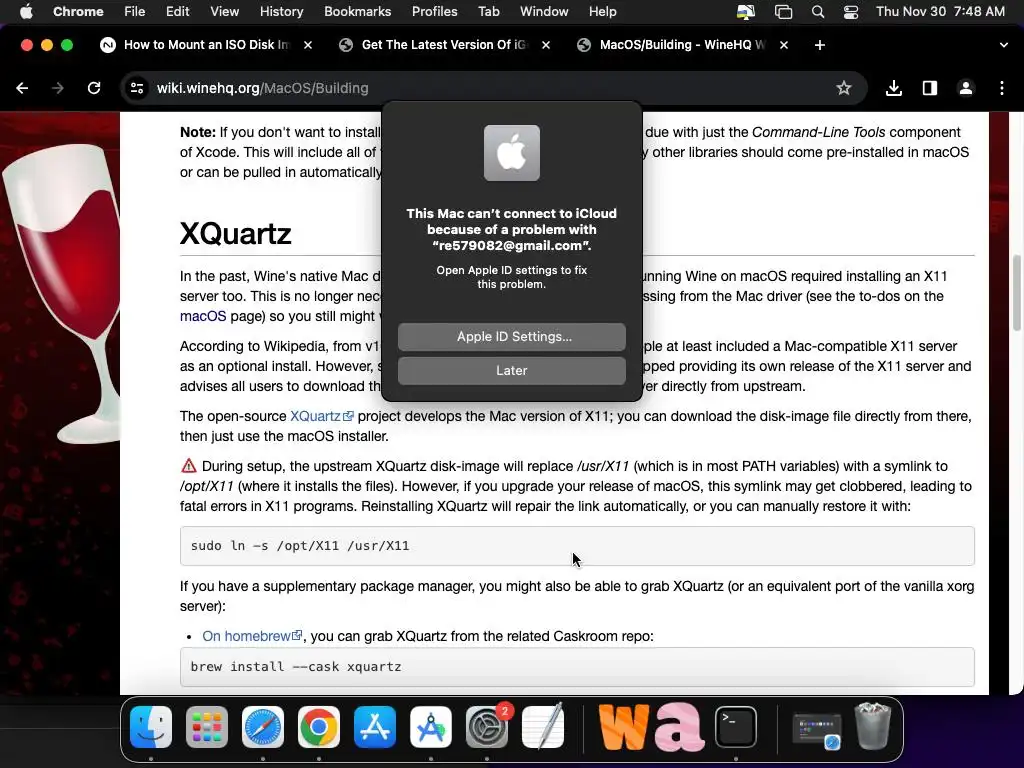Open the View menu
Screen dimensions: 1024x768
point(224,11)
